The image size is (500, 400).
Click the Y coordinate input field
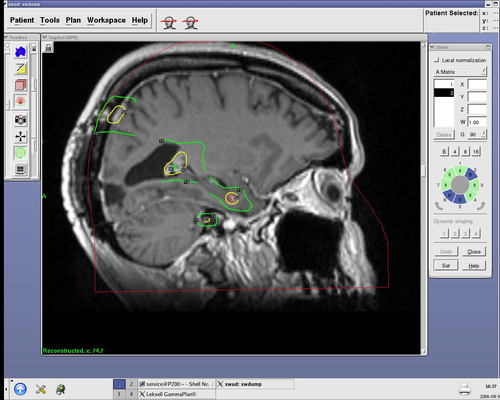point(477,97)
